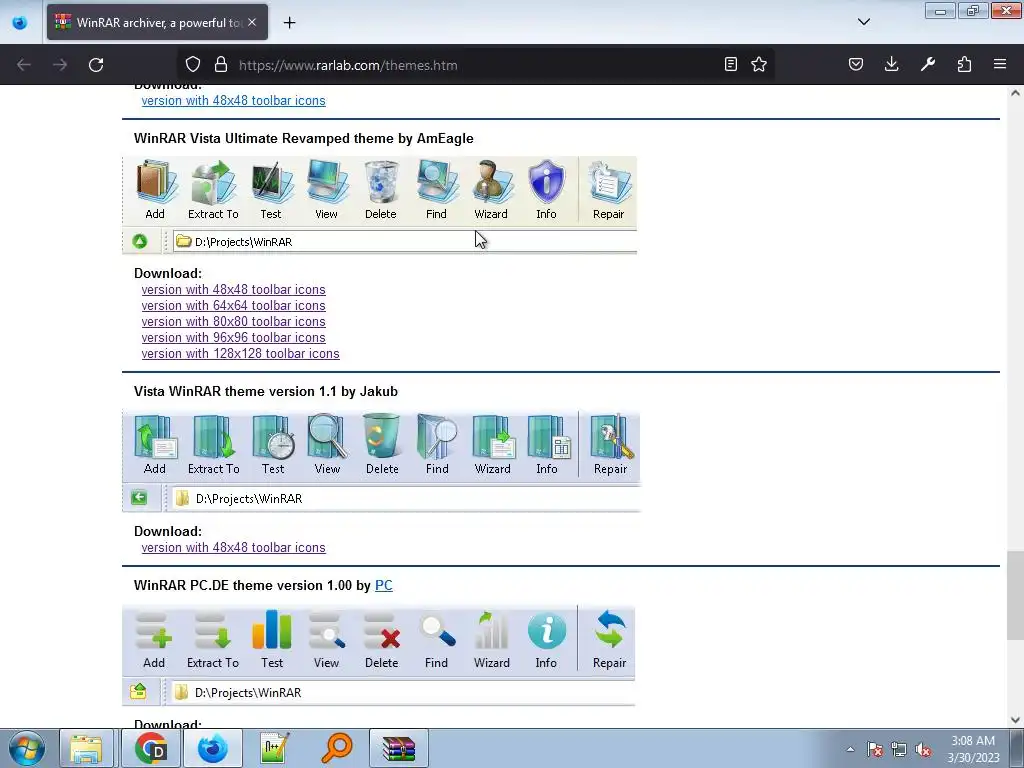This screenshot has width=1024, height=768.
Task: Click Test stopwatch icon in Jakub theme
Action: (273, 436)
